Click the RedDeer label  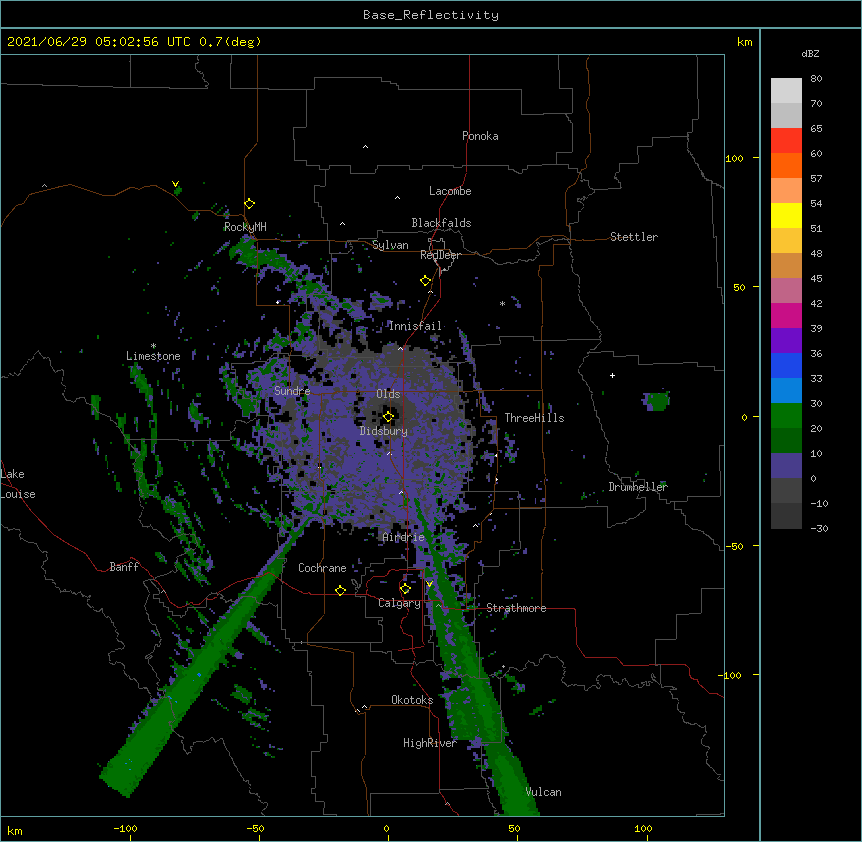[x=440, y=255]
